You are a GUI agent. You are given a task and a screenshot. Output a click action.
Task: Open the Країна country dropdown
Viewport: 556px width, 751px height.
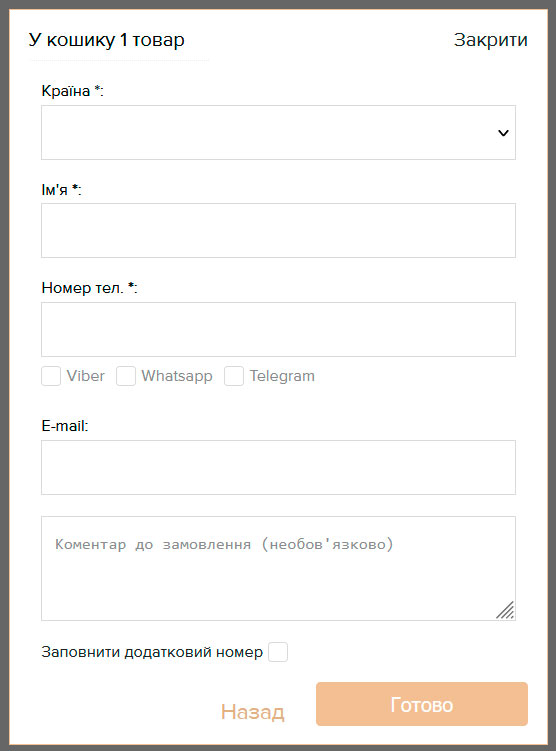coord(278,133)
